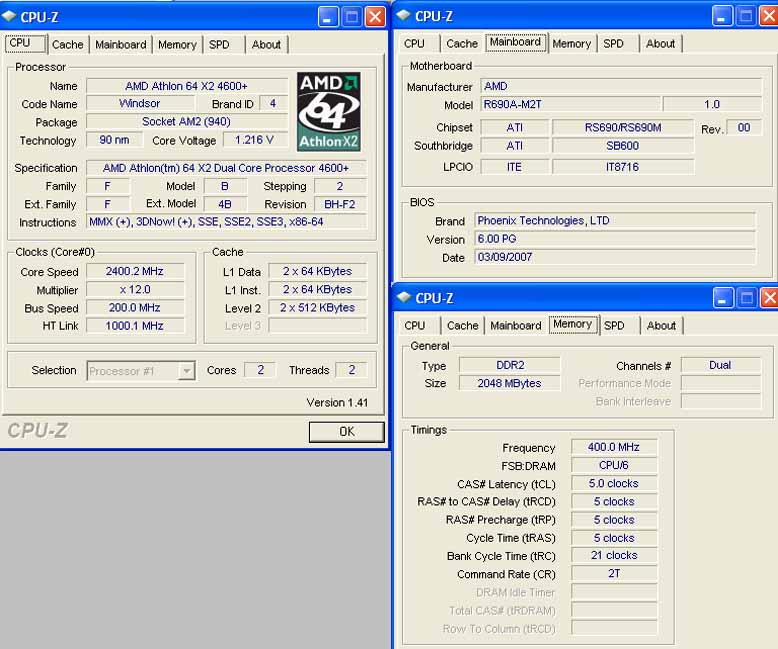Click the Level 2 cache value

318,308
